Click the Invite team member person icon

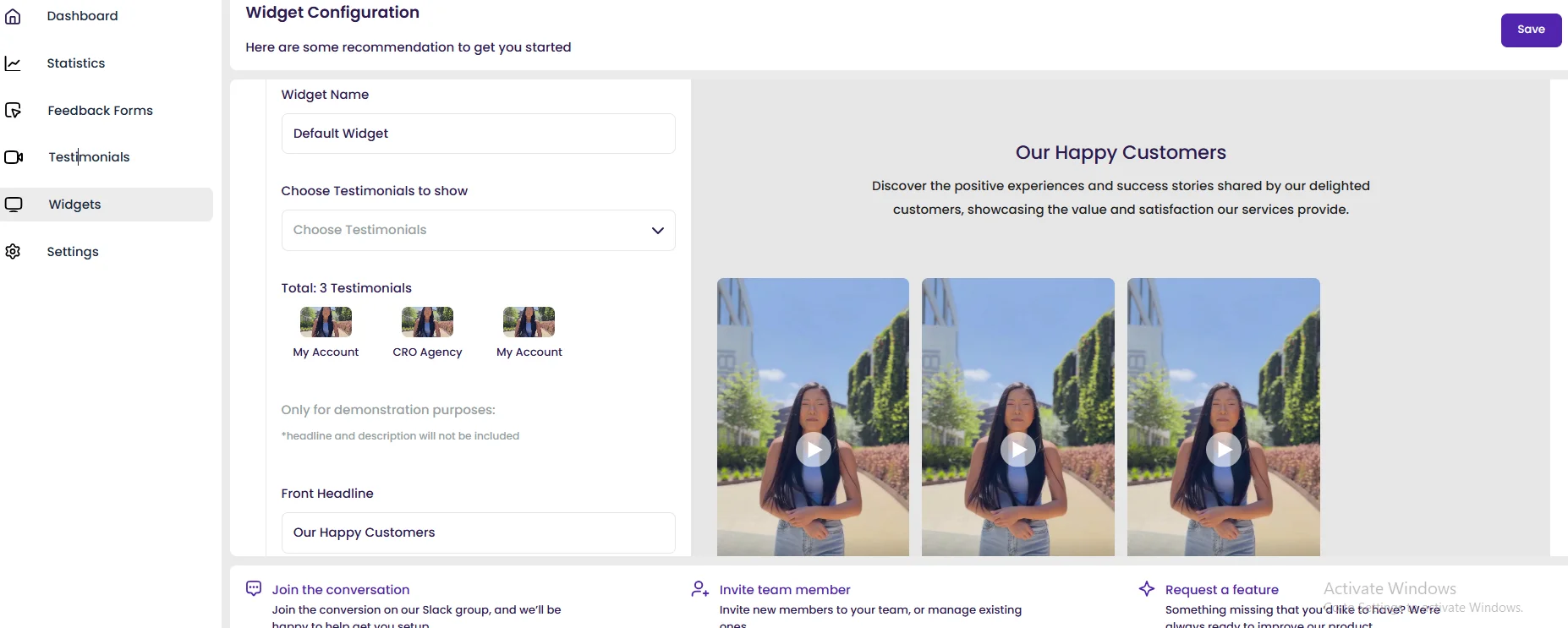699,589
